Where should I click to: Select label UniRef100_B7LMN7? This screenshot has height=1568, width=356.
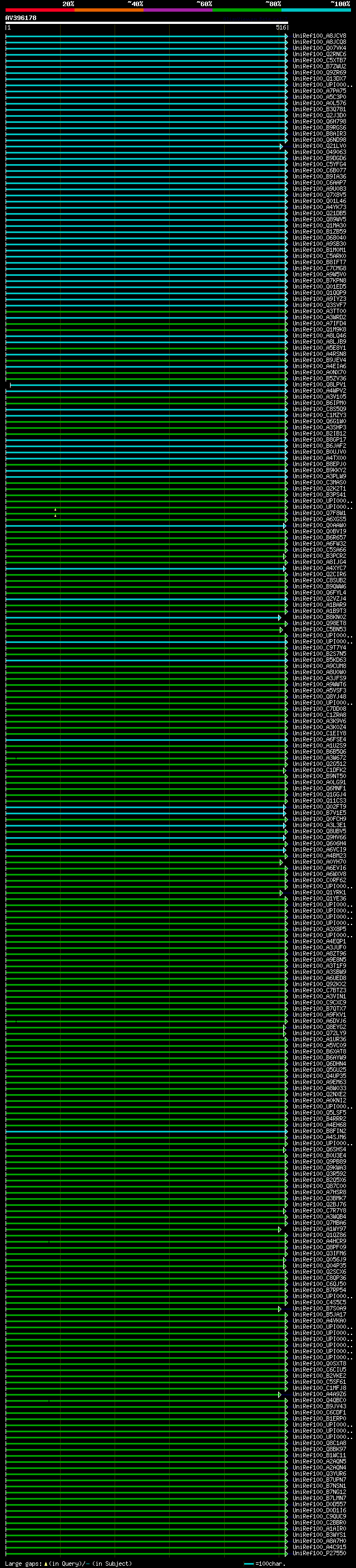[319, 1498]
